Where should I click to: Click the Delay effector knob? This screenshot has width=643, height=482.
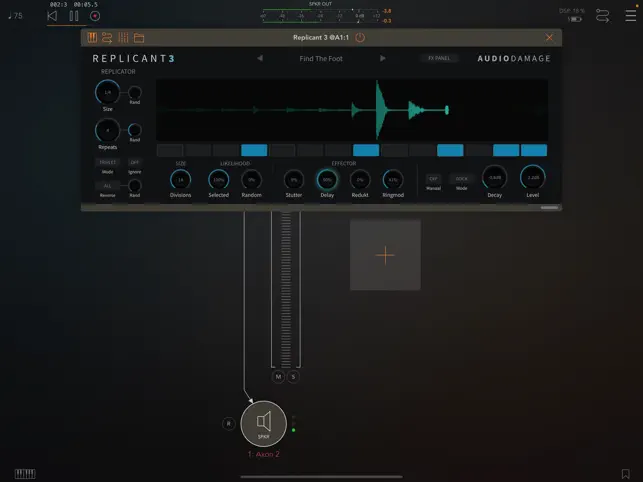(x=327, y=180)
